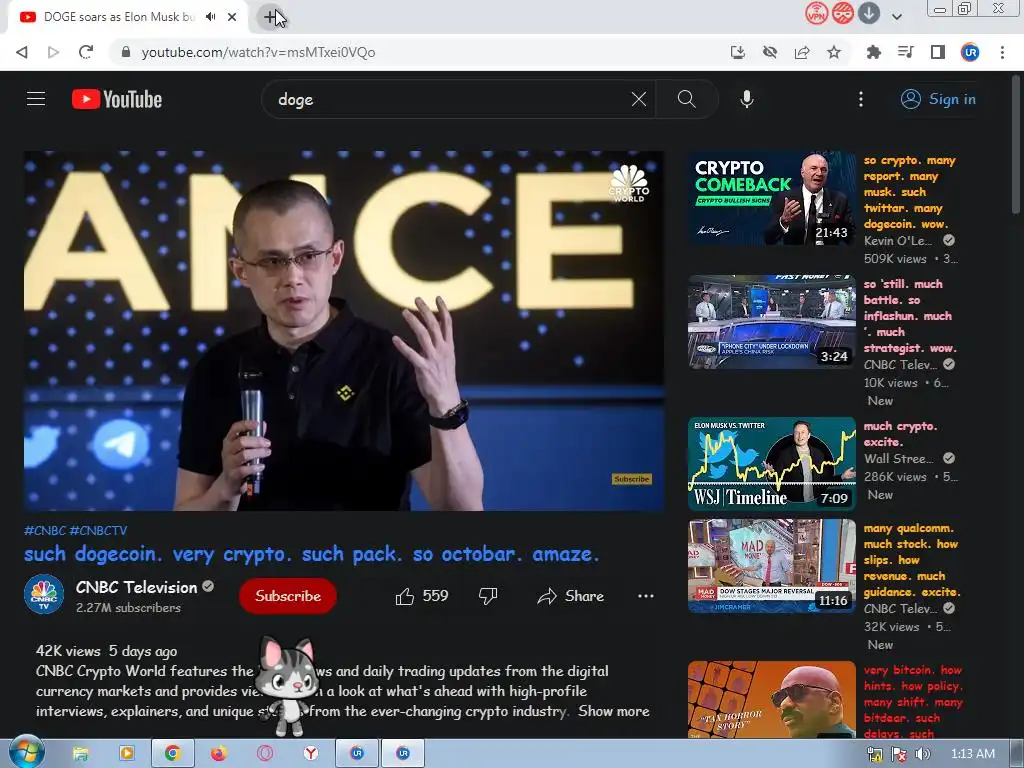This screenshot has height=768, width=1024.
Task: Share this page from address bar
Action: click(802, 52)
